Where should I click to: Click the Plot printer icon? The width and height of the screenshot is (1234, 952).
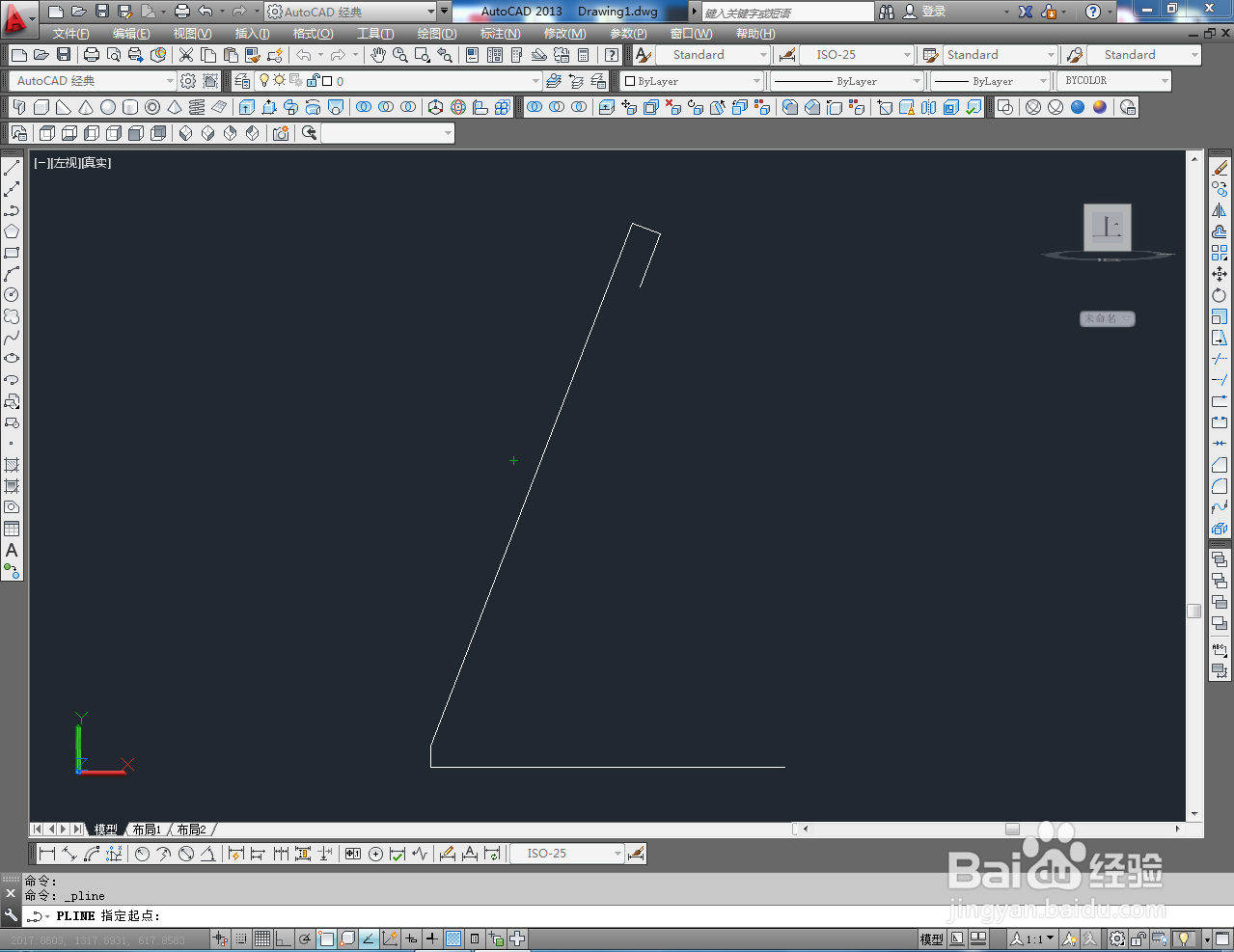pos(92,55)
